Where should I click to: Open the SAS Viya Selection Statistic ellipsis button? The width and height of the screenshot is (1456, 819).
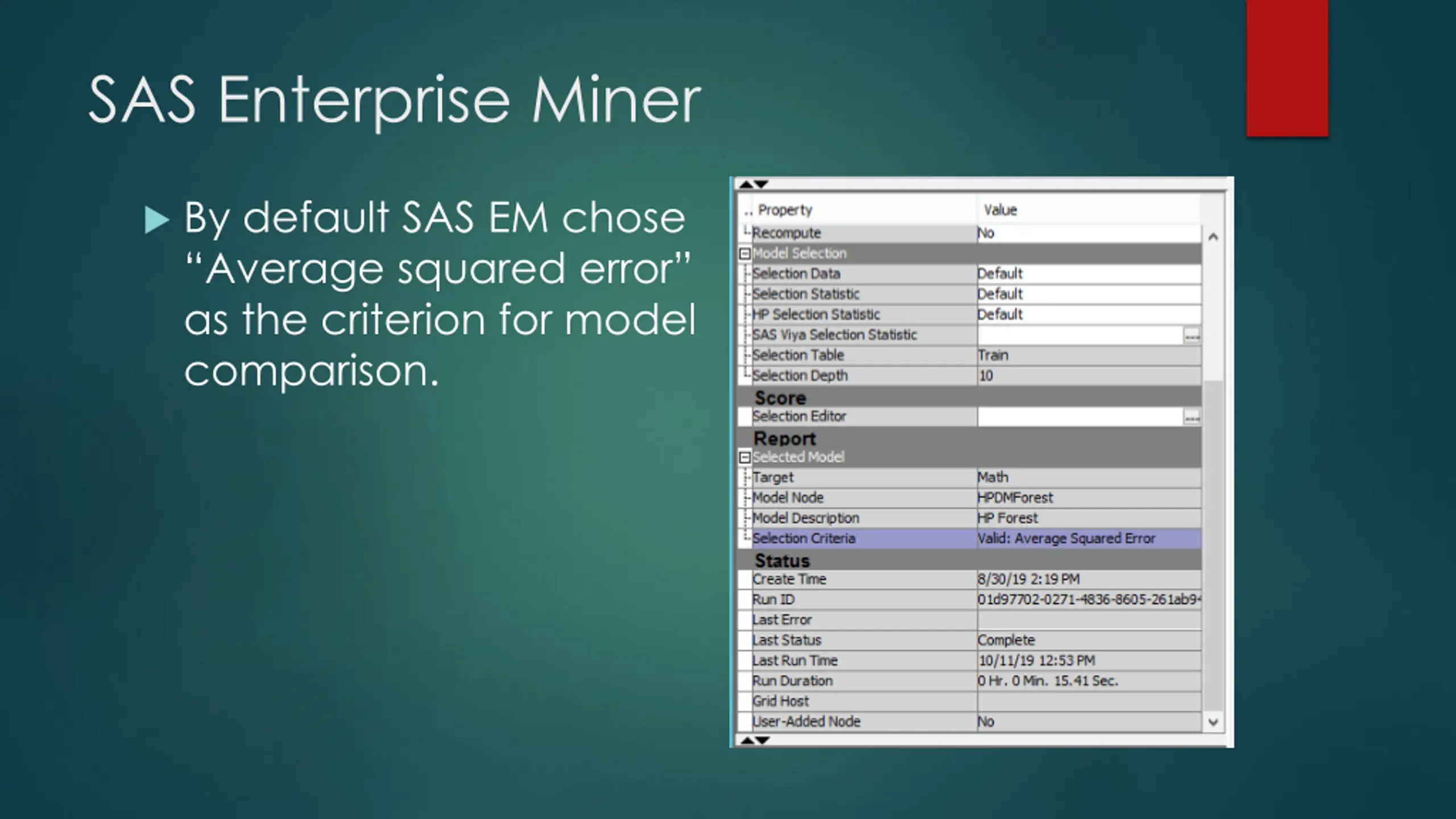[1192, 336]
